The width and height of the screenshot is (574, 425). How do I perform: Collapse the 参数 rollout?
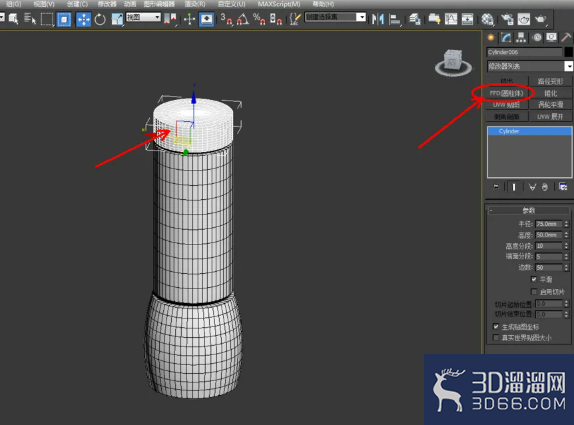[x=528, y=210]
